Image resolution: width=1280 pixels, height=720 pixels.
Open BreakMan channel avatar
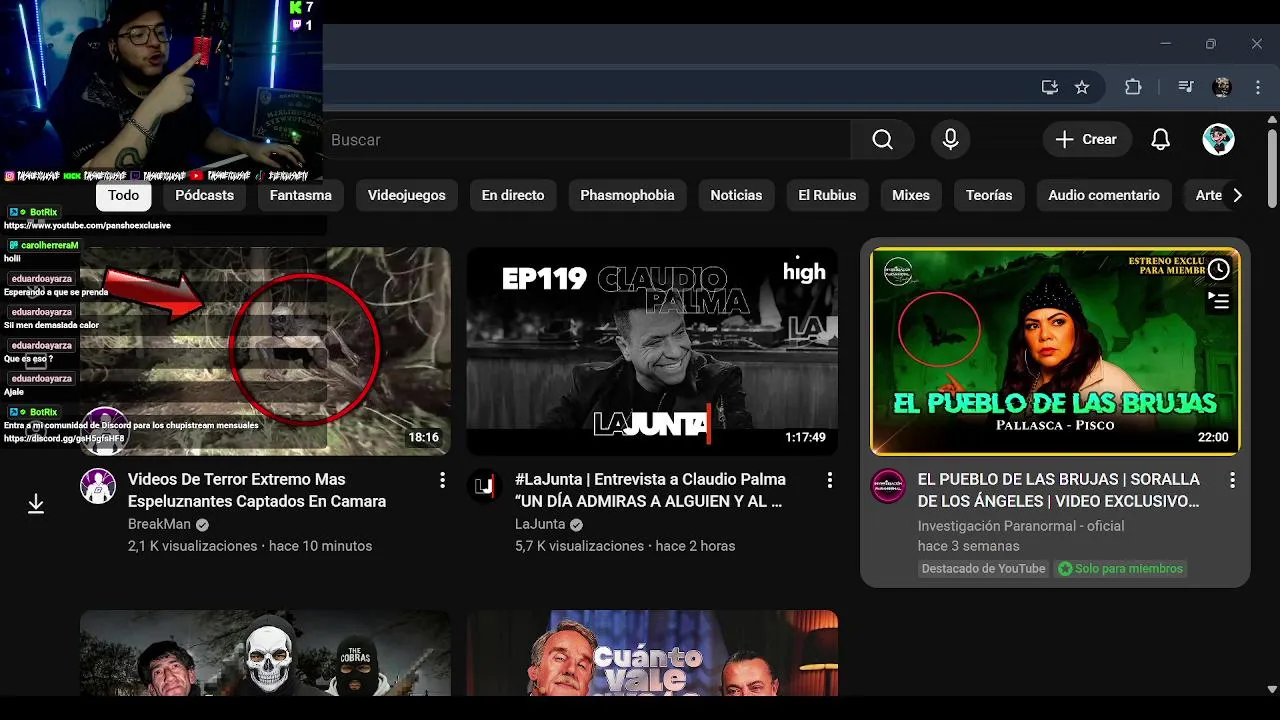pyautogui.click(x=98, y=486)
